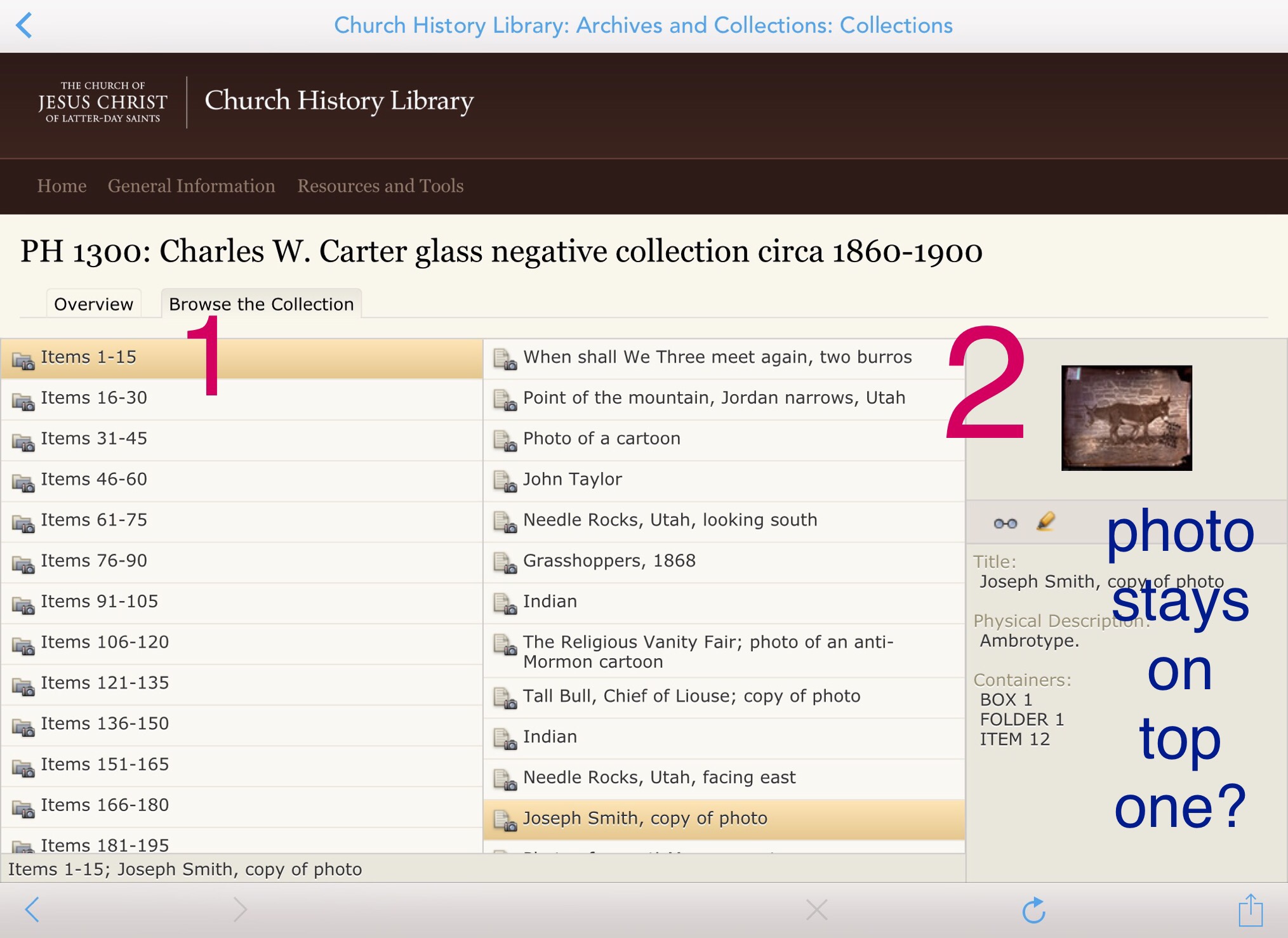Go to the Home link
The height and width of the screenshot is (938, 1288).
(62, 186)
